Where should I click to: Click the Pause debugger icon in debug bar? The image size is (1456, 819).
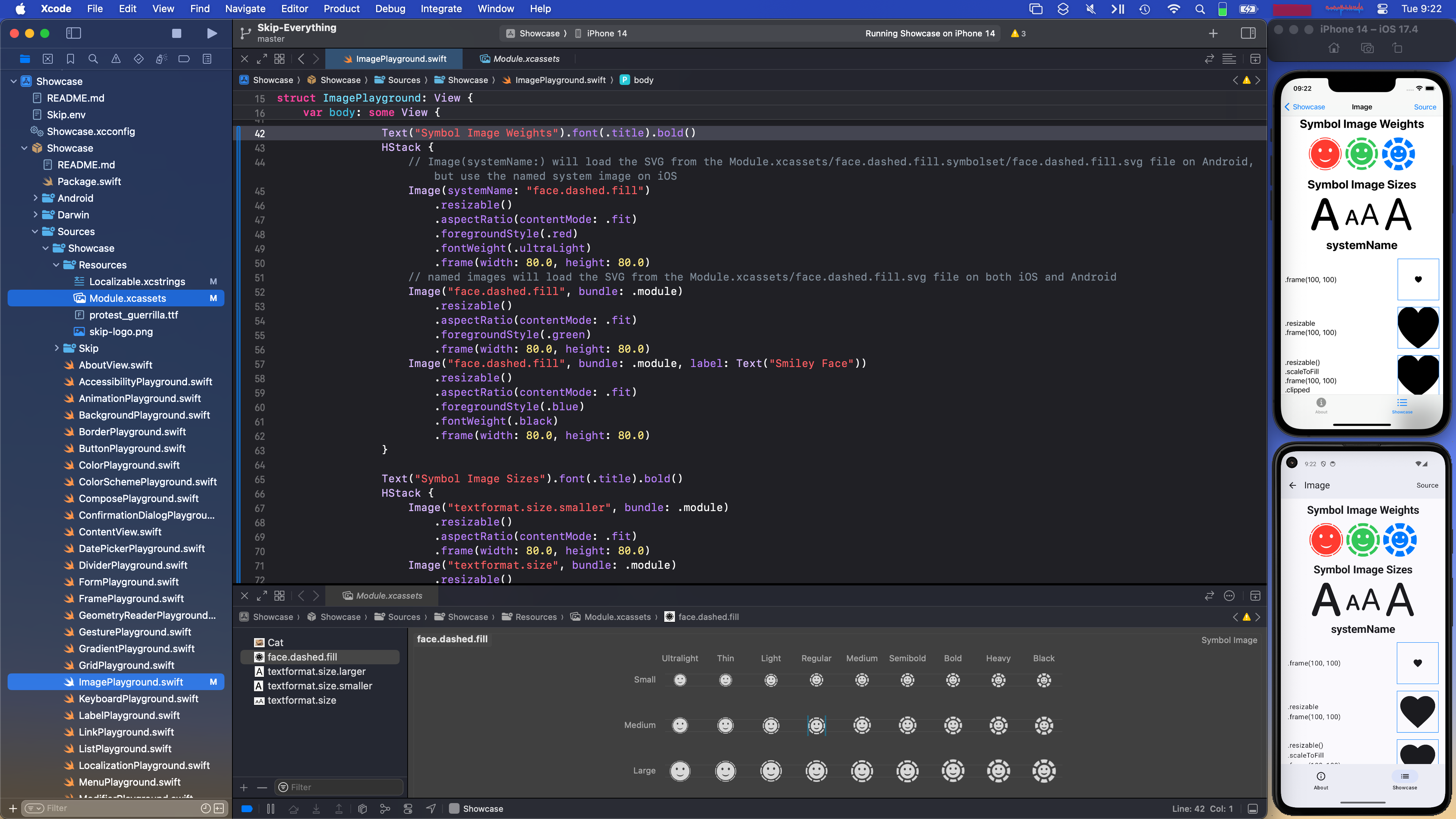[x=271, y=809]
